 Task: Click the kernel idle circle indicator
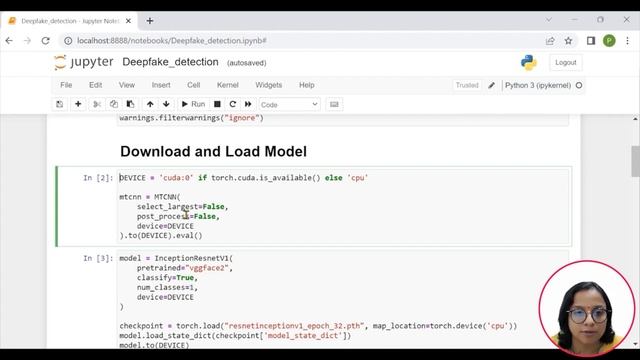[579, 85]
